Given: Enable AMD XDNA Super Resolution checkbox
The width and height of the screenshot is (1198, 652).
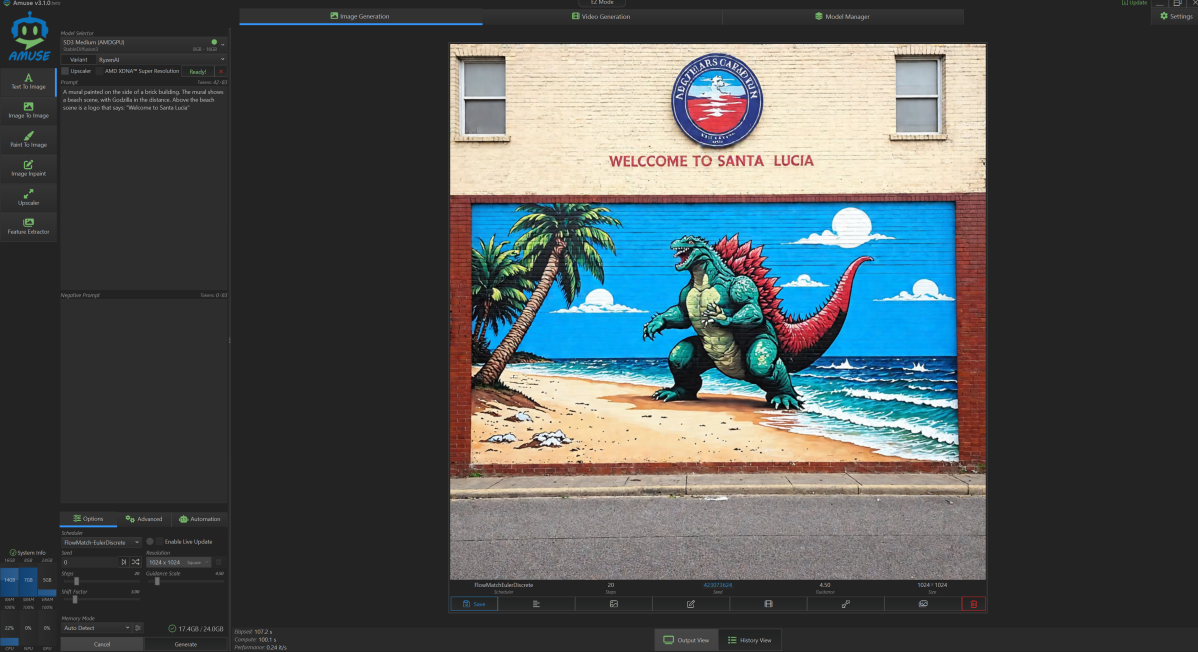Looking at the screenshot, I should pyautogui.click(x=99, y=71).
